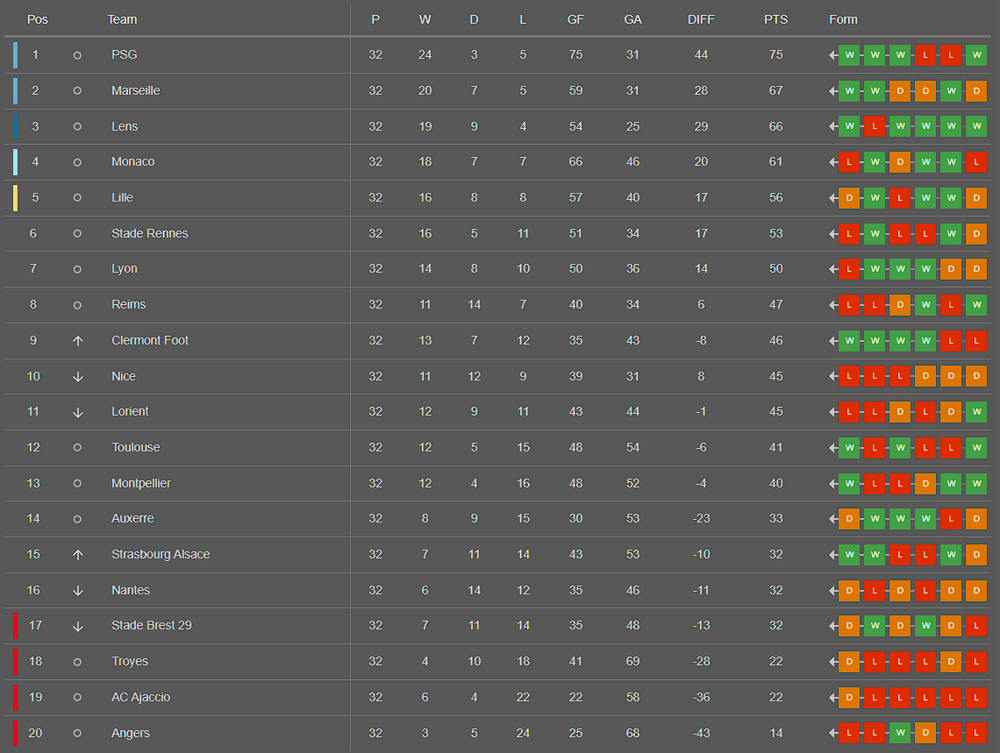1000x753 pixels.
Task: Click the up arrow beside Clermont Foot
Action: click(x=78, y=341)
